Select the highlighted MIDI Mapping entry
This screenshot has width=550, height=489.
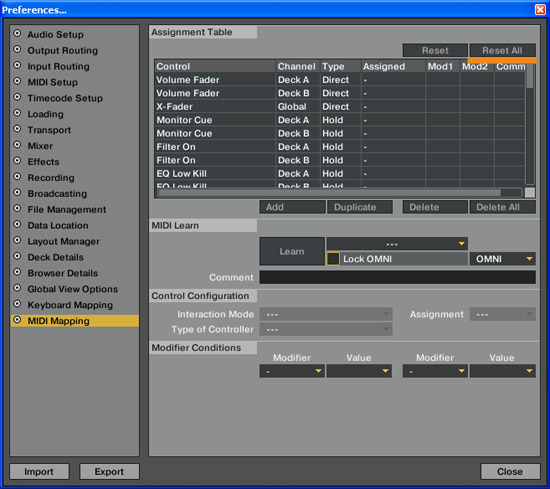(x=75, y=321)
